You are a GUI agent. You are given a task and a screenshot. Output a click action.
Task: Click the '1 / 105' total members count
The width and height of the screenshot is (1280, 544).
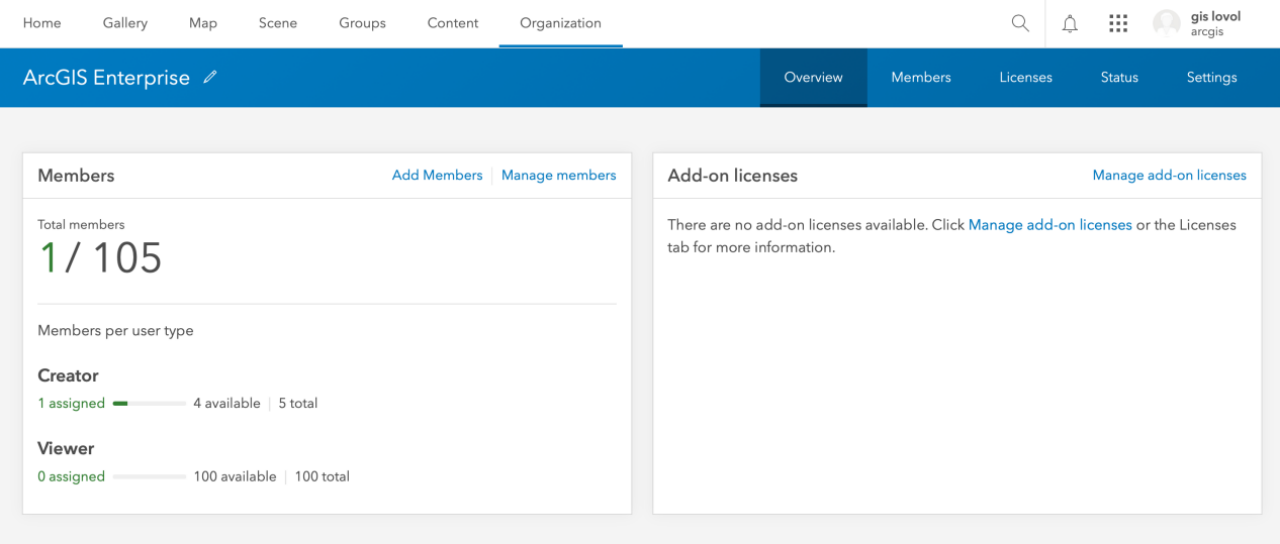[x=100, y=258]
